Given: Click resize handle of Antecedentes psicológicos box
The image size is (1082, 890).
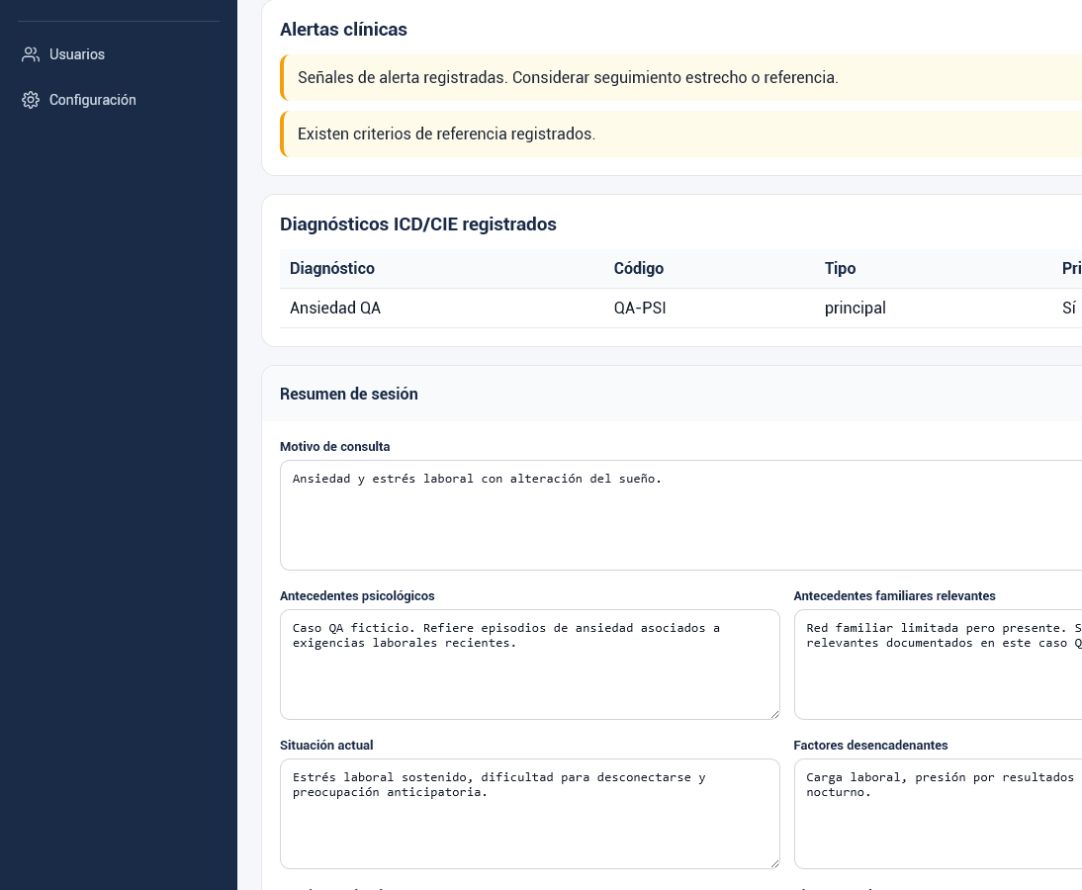Looking at the screenshot, I should tap(774, 714).
